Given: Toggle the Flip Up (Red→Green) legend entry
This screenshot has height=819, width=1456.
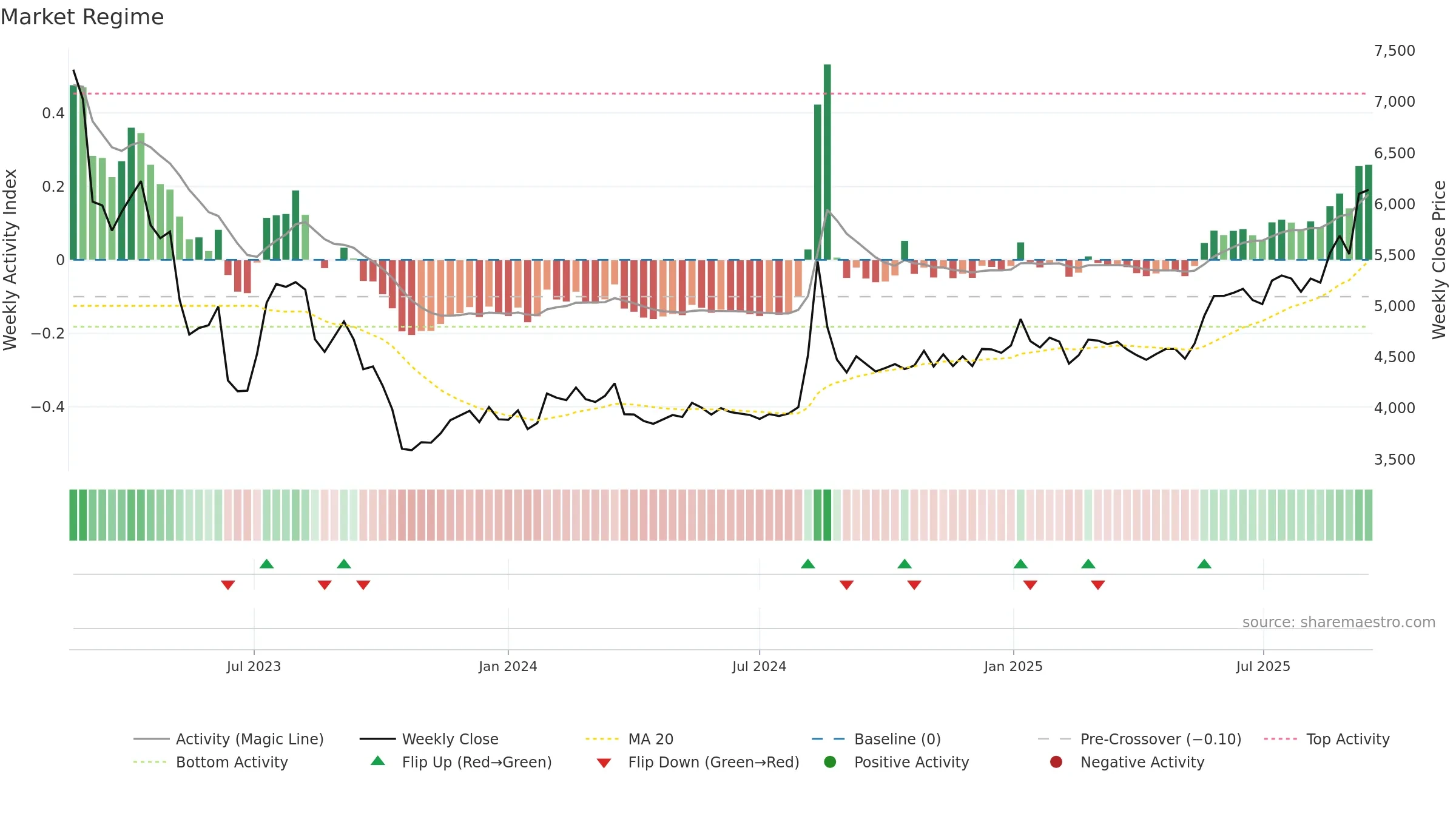Looking at the screenshot, I should pyautogui.click(x=461, y=762).
